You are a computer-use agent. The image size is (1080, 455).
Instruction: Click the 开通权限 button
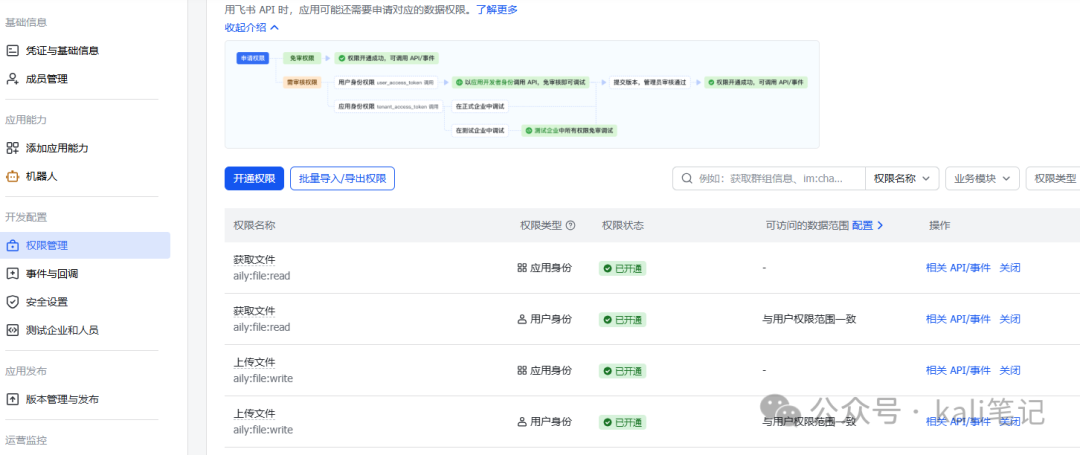(x=254, y=178)
